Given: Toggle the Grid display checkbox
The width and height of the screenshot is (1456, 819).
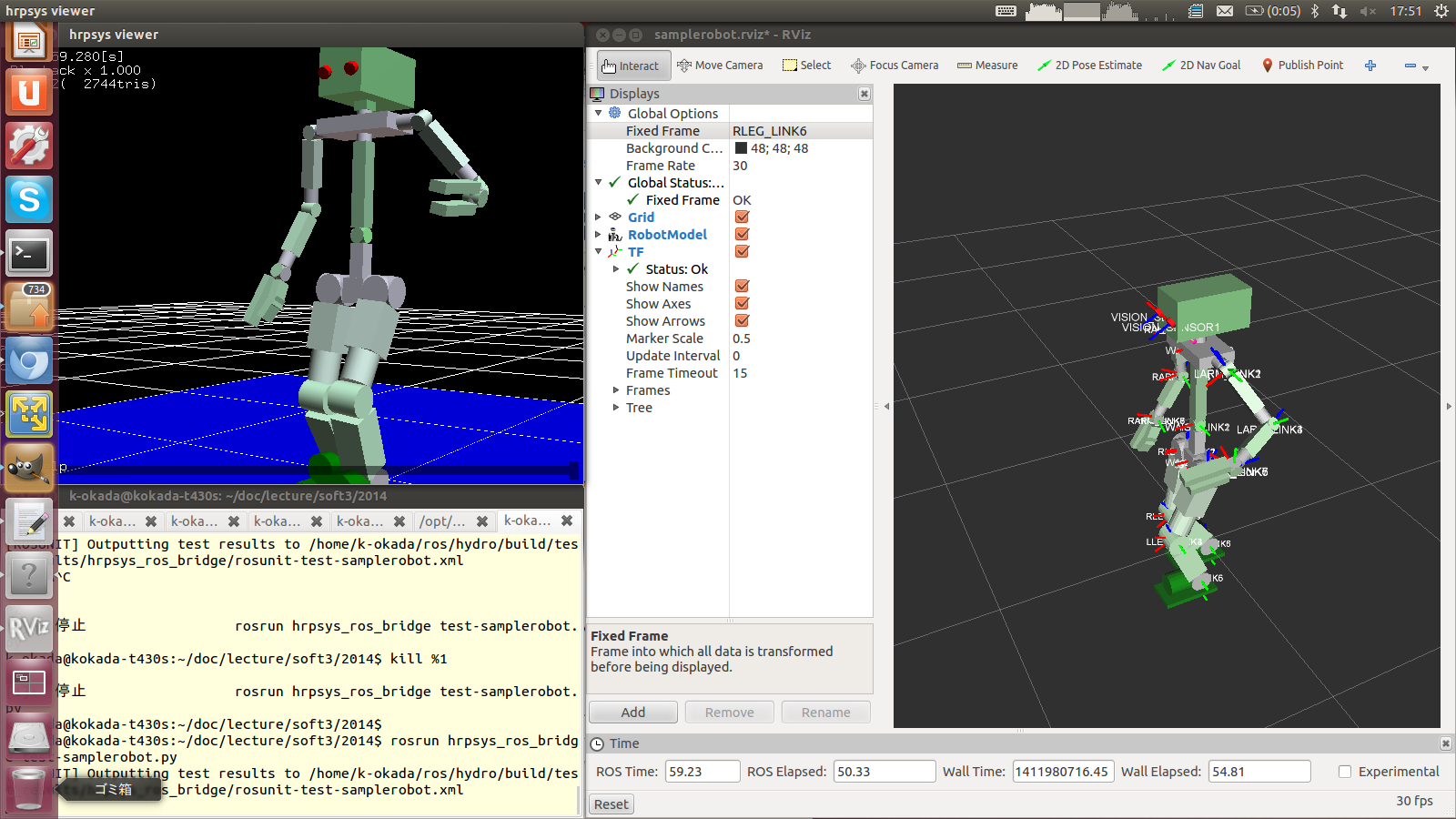Looking at the screenshot, I should tap(742, 217).
